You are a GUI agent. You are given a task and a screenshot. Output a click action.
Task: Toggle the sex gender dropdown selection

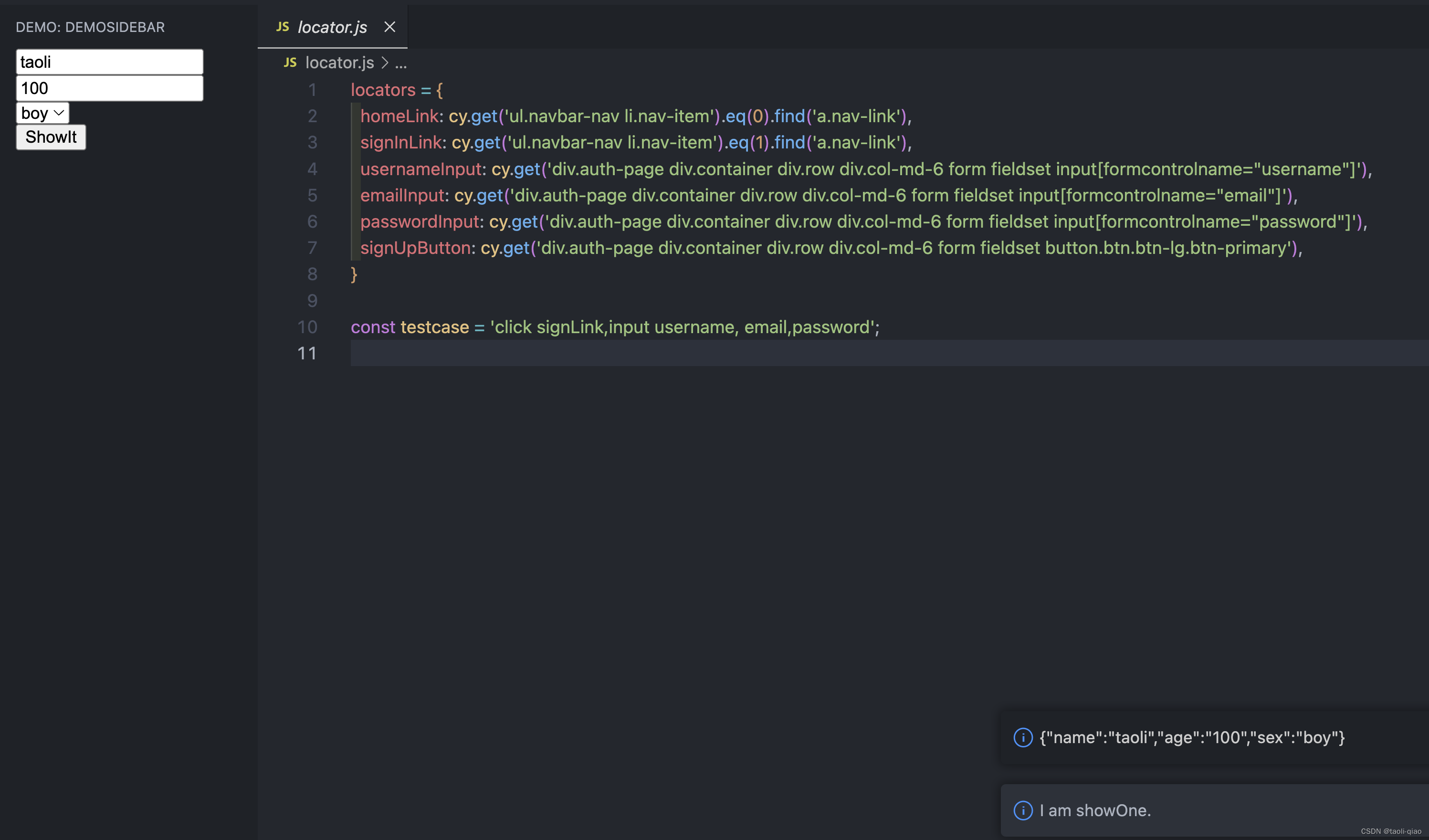42,112
